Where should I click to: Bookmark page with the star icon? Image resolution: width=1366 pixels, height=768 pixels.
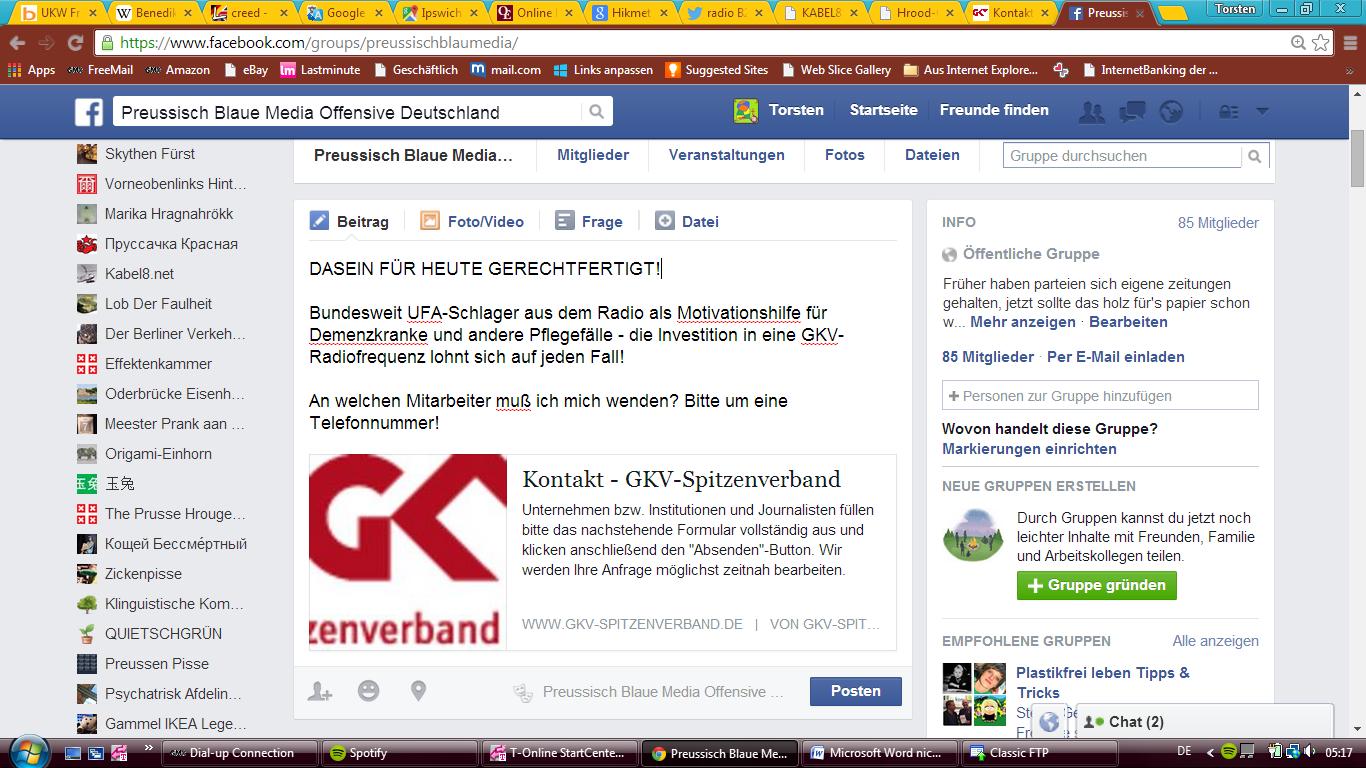[1321, 43]
